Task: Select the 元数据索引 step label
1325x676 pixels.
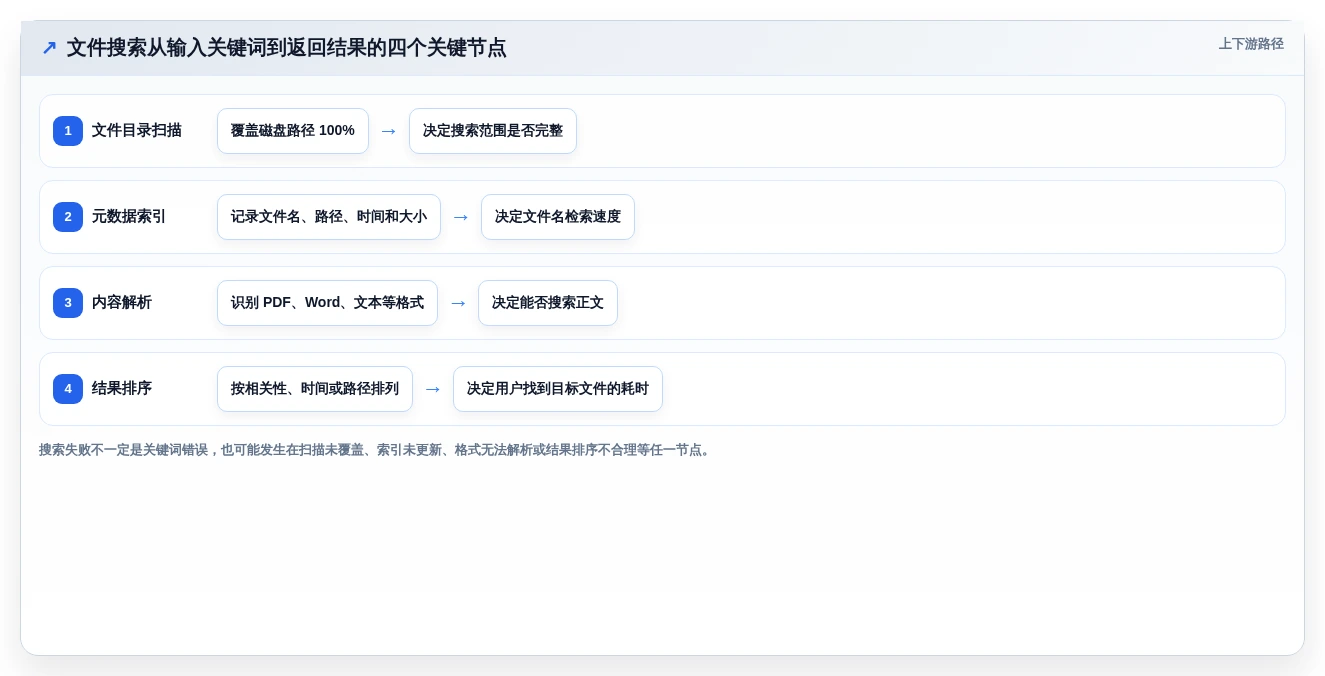Action: pos(129,217)
